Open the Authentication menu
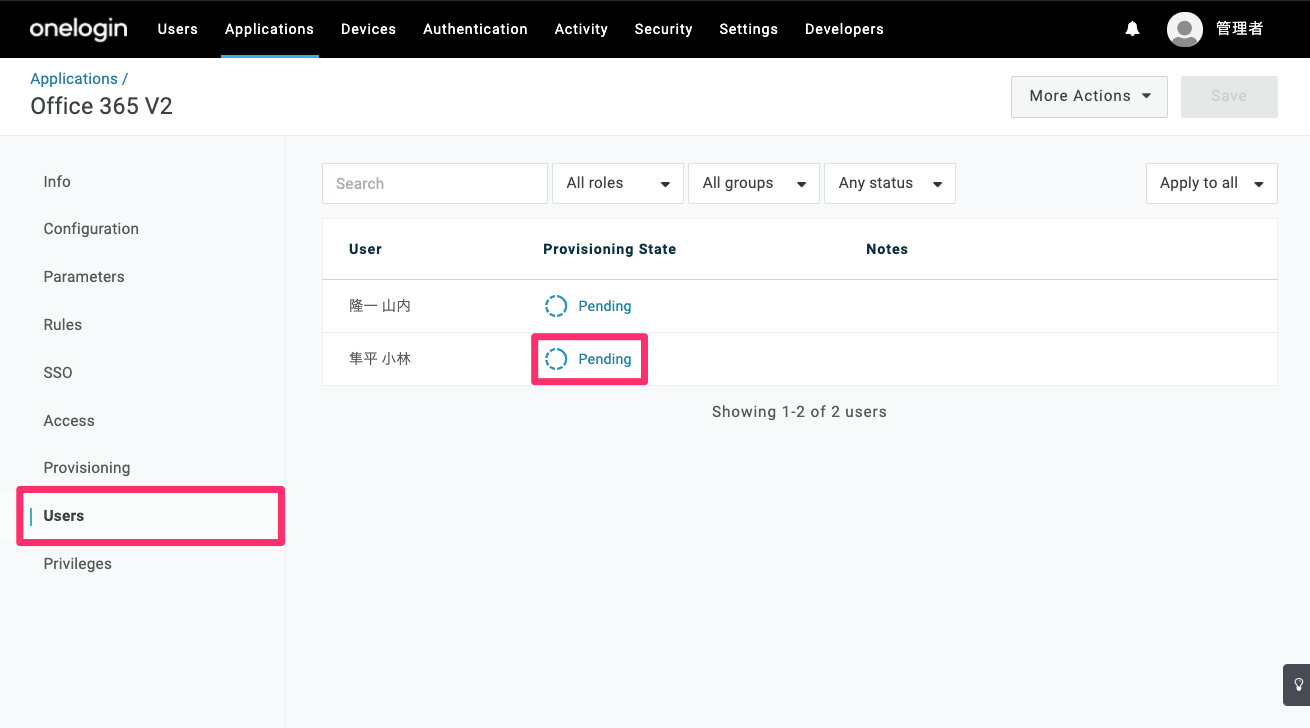1310x728 pixels. [x=475, y=29]
